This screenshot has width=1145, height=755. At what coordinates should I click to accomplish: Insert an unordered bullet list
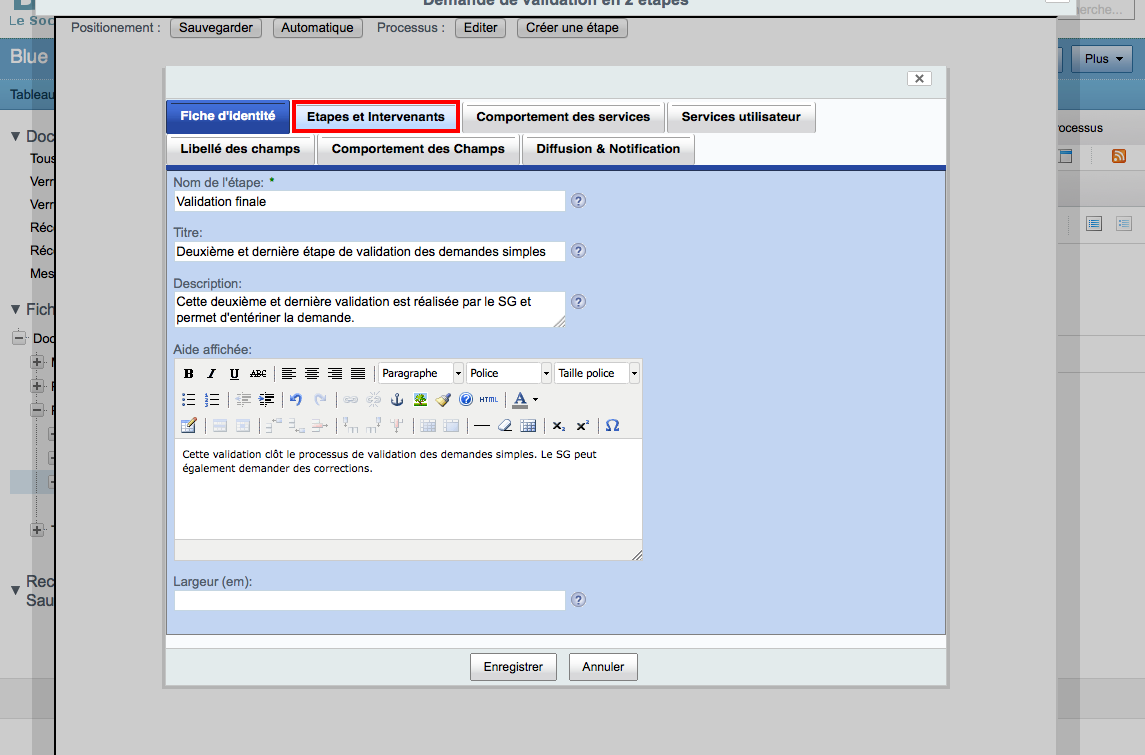click(188, 399)
